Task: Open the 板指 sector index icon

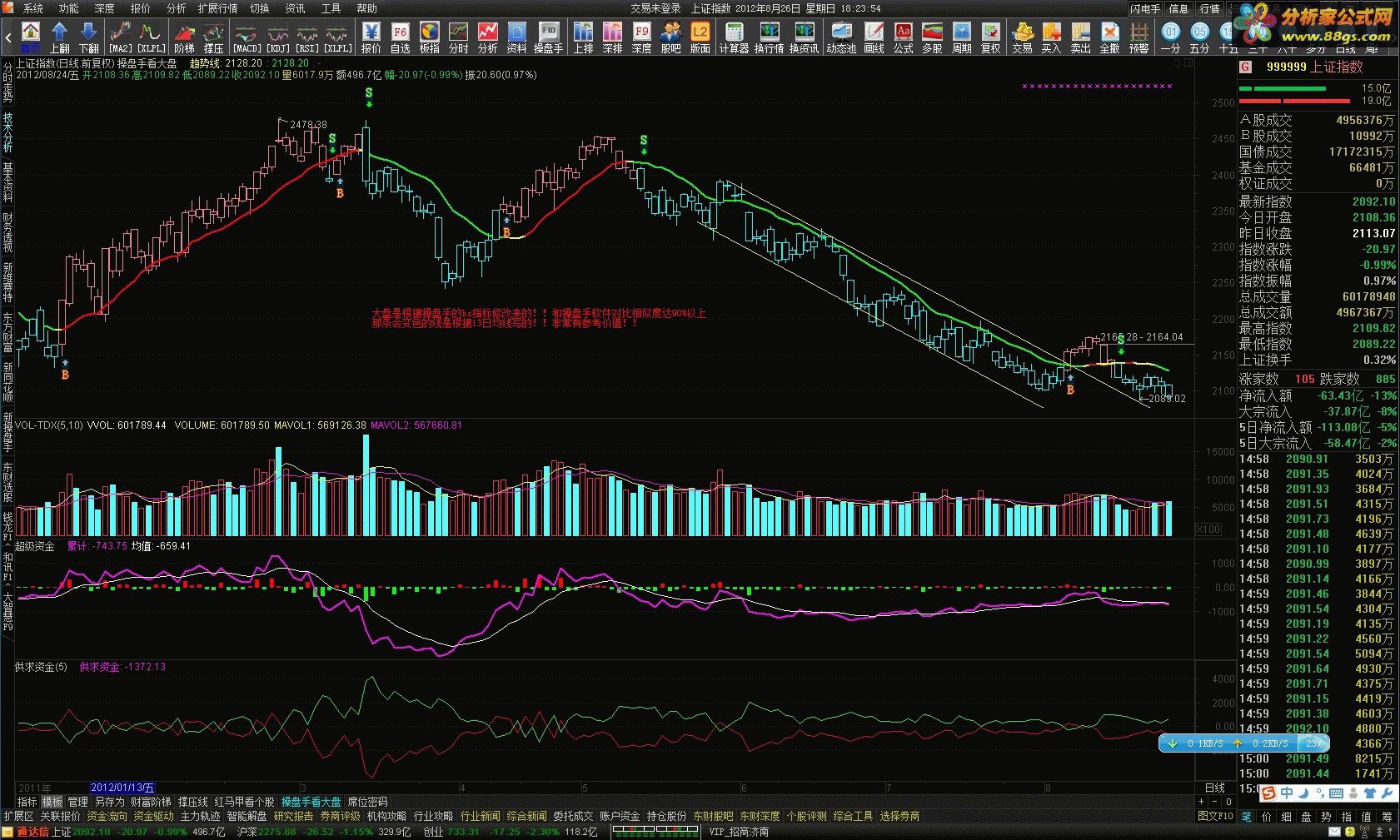Action: [x=429, y=37]
